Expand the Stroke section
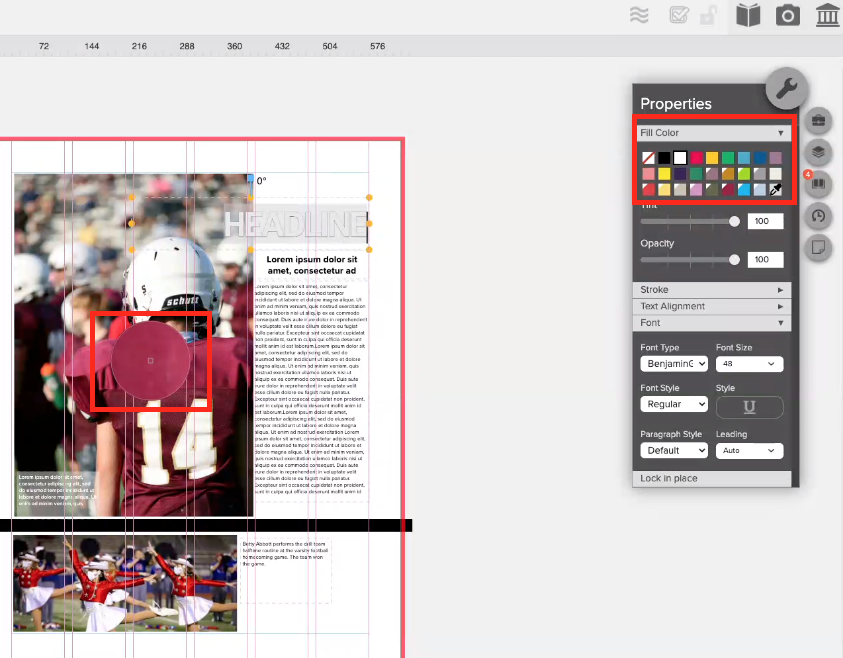The width and height of the screenshot is (843, 658). (711, 289)
